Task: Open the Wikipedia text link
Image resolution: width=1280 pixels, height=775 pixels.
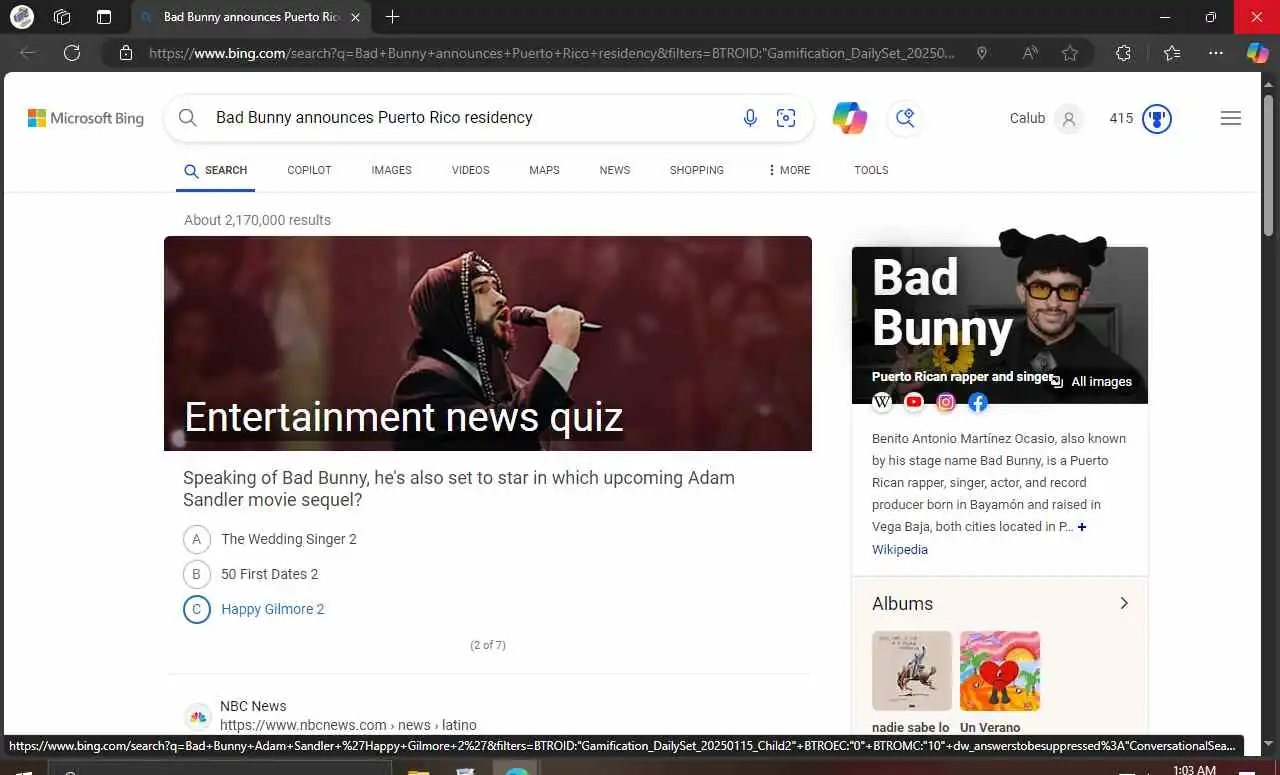Action: tap(900, 550)
